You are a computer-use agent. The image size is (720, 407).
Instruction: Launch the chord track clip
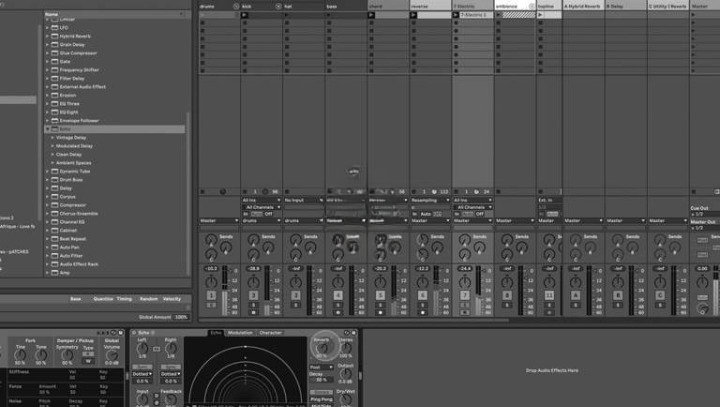pyautogui.click(x=371, y=15)
